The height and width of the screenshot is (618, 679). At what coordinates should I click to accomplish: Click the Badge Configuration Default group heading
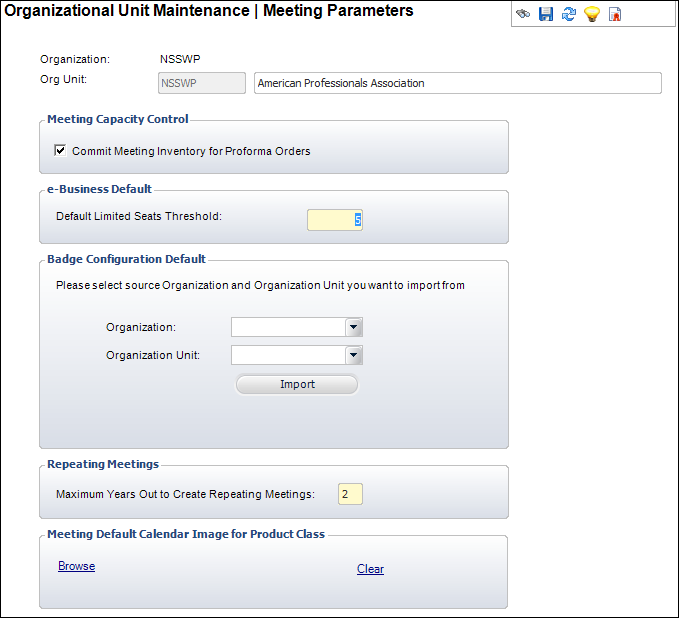click(x=126, y=259)
